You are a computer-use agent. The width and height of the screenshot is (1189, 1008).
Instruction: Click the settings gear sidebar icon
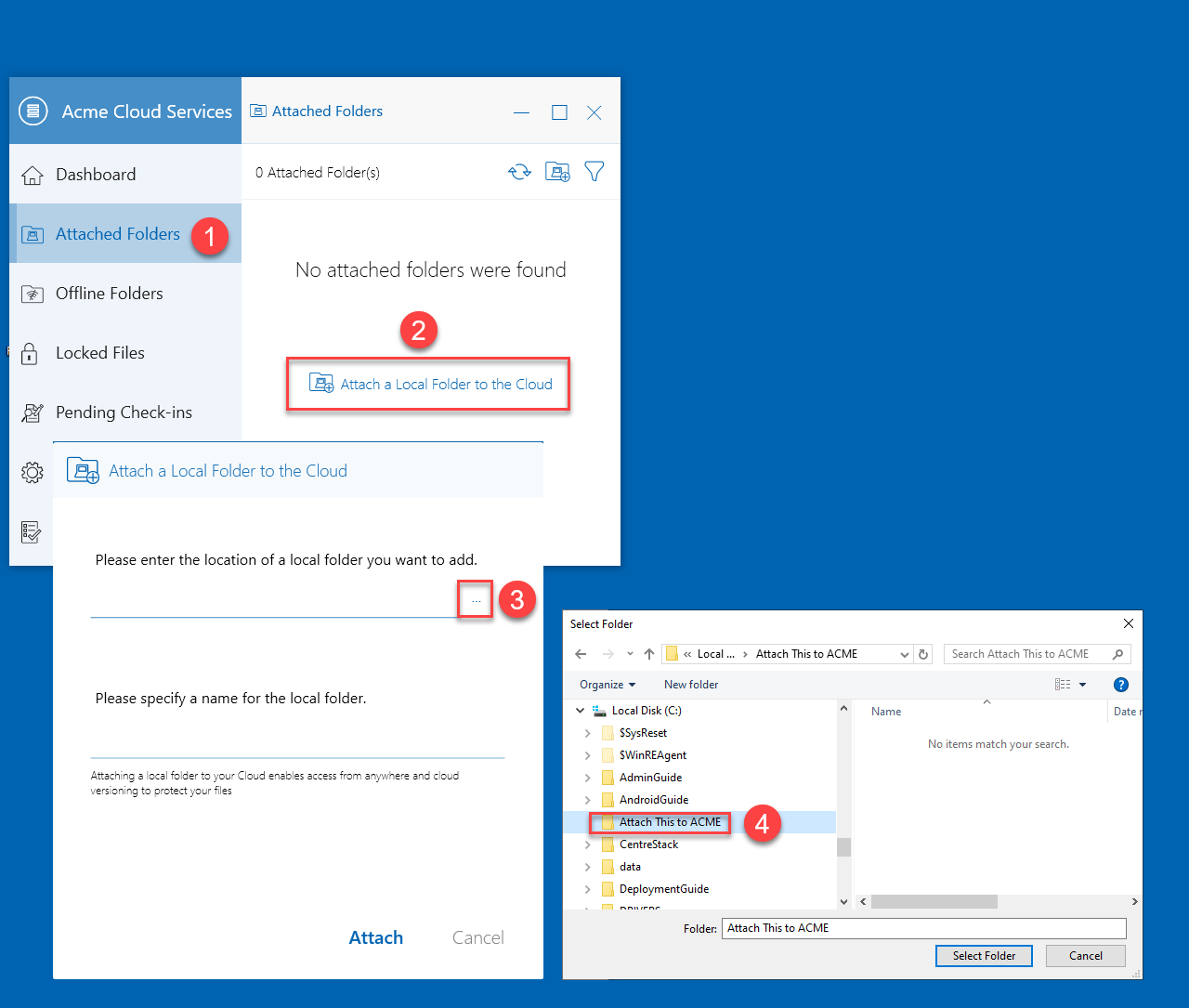click(x=32, y=473)
